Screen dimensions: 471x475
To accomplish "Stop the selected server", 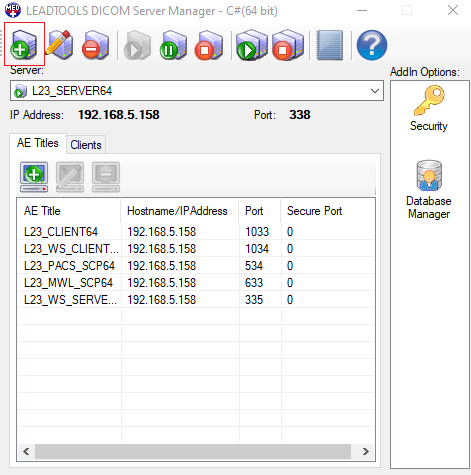I will pos(209,45).
